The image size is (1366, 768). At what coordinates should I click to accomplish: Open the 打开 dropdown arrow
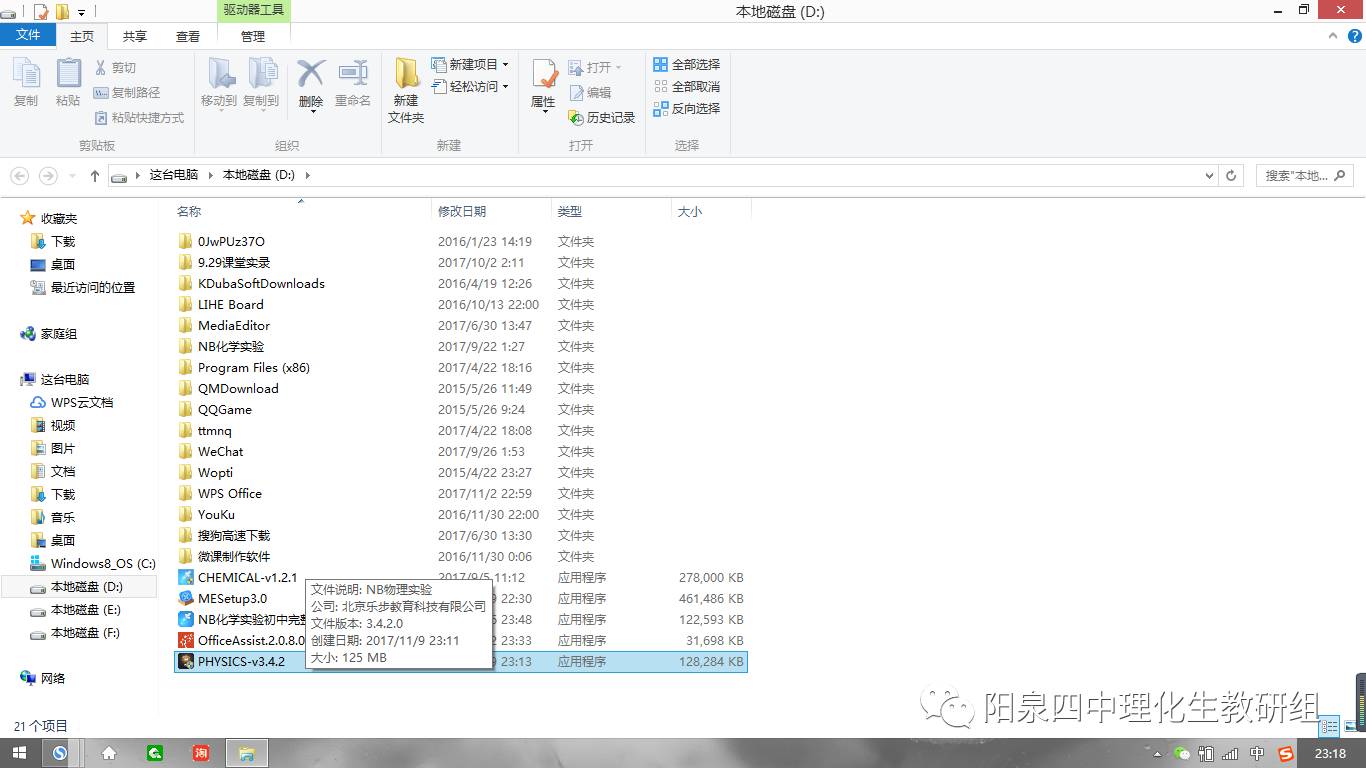pos(618,67)
